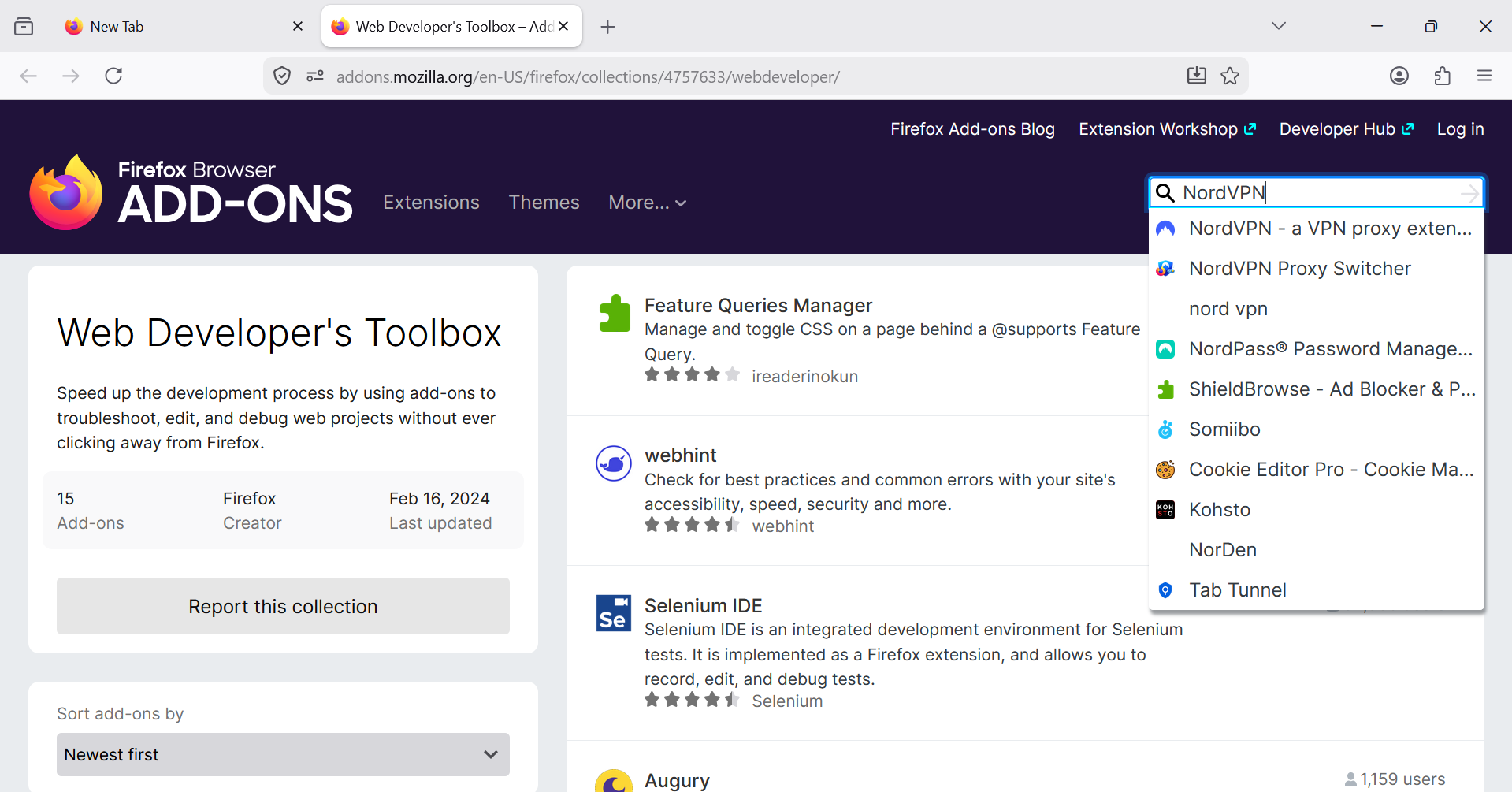Viewport: 1512px width, 792px height.
Task: Open Feature Queries Manager add-on
Action: tap(758, 306)
